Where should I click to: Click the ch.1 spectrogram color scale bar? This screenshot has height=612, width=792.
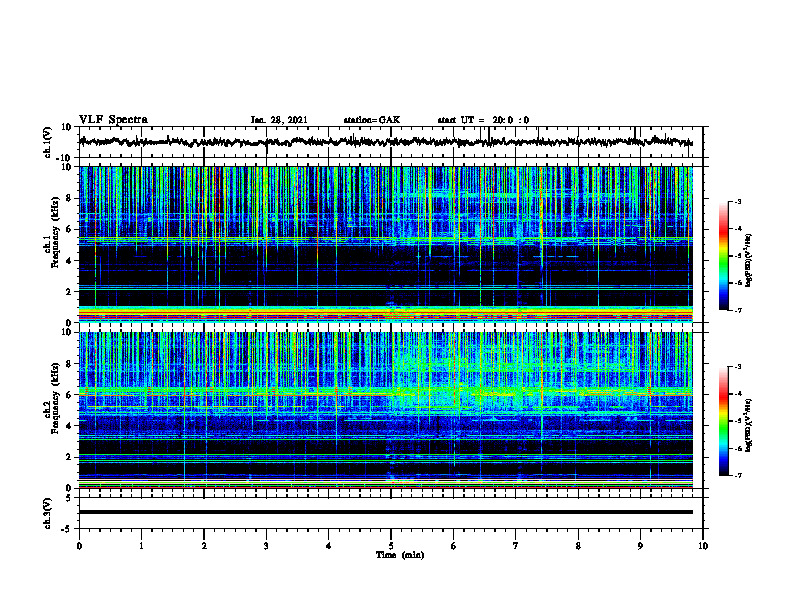pyautogui.click(x=724, y=256)
